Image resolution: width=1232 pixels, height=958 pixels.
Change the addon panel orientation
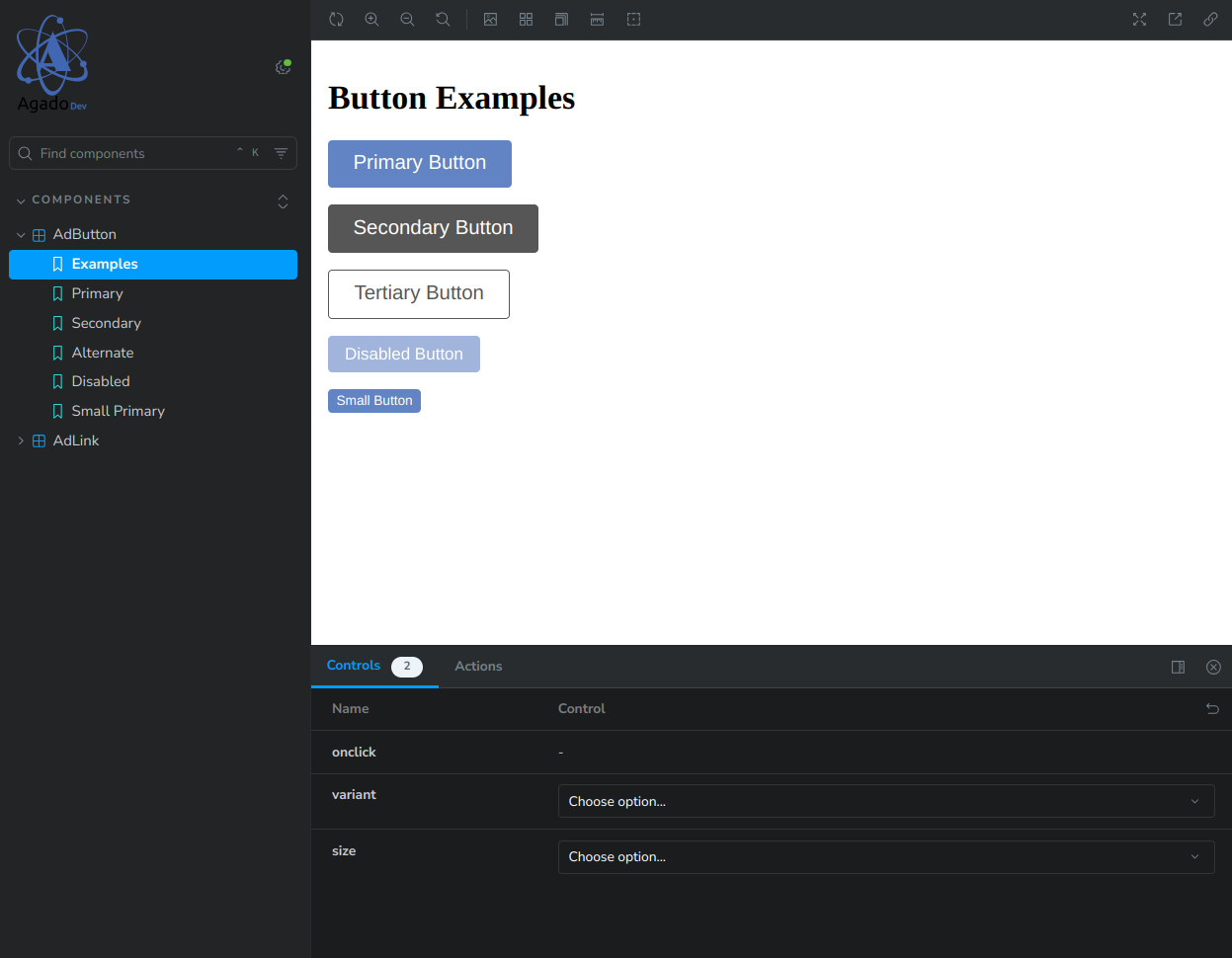[1178, 667]
